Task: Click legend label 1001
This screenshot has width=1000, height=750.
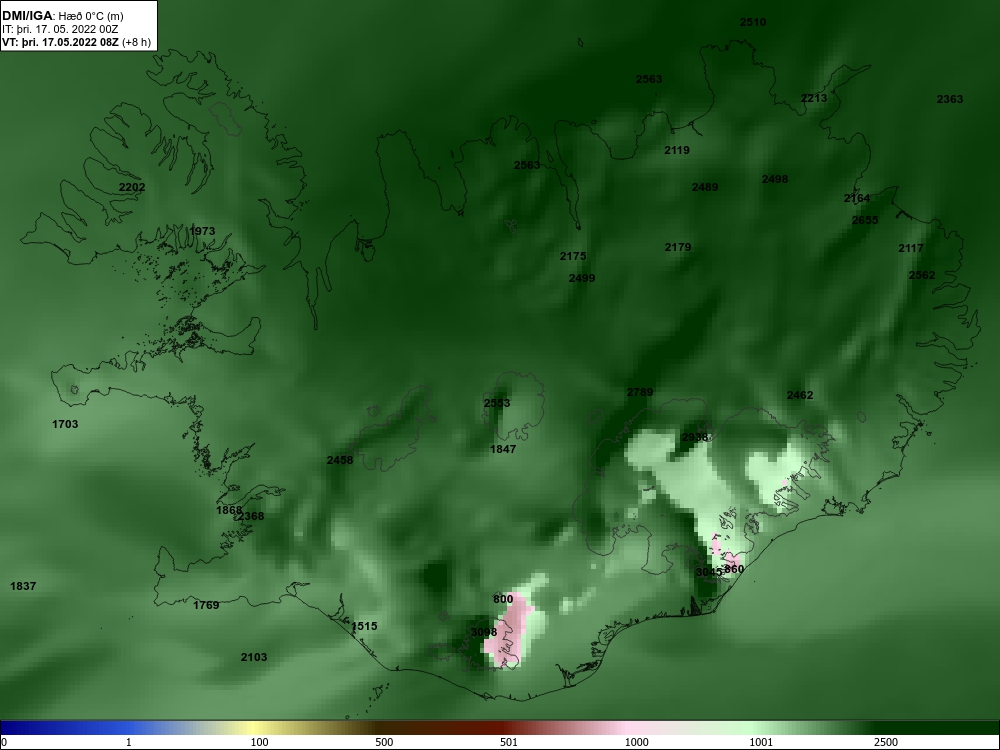Action: [x=761, y=742]
